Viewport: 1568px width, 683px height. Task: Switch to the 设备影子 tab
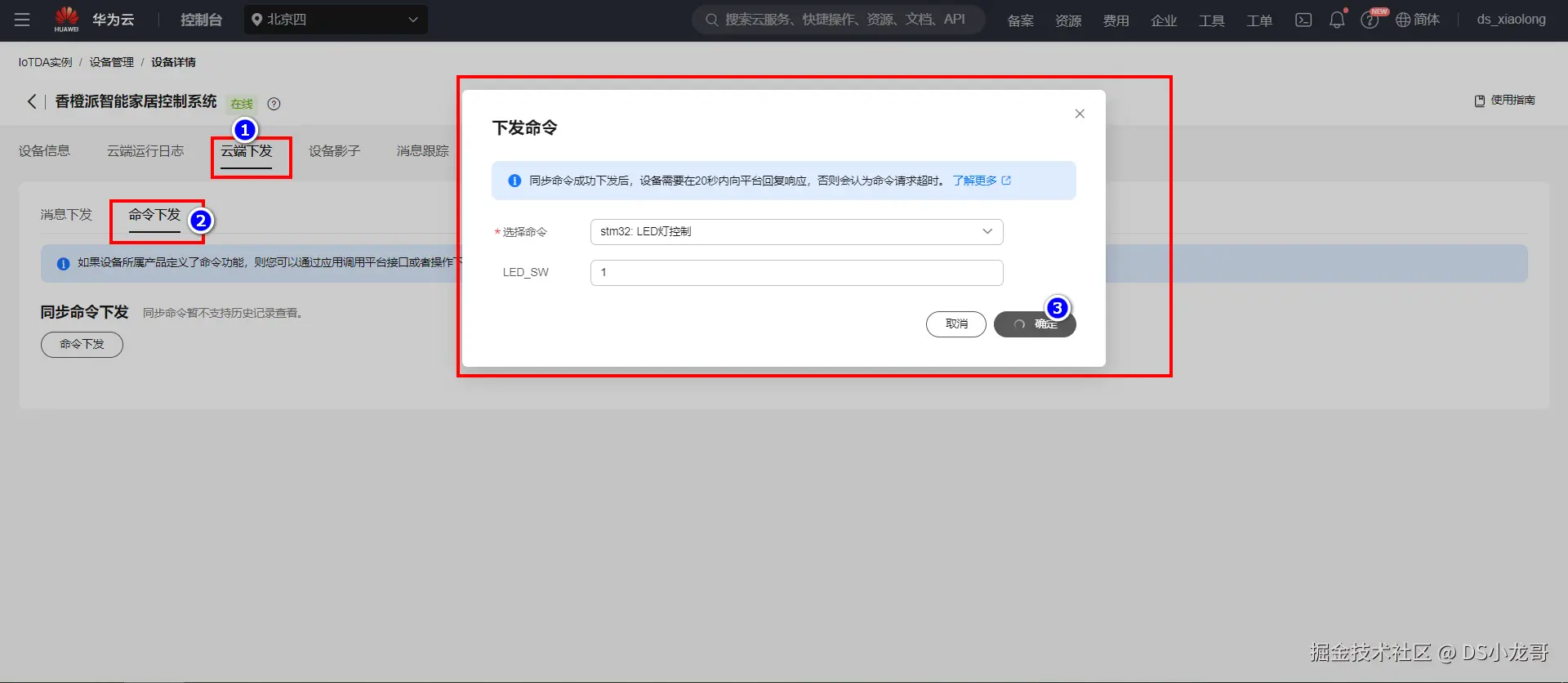tap(335, 151)
